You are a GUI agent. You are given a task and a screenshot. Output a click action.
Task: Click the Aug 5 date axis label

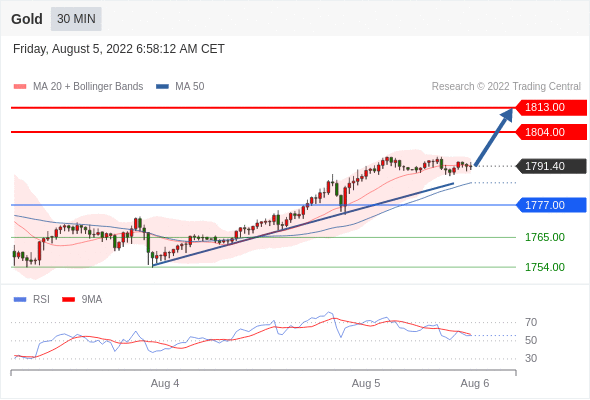click(366, 383)
